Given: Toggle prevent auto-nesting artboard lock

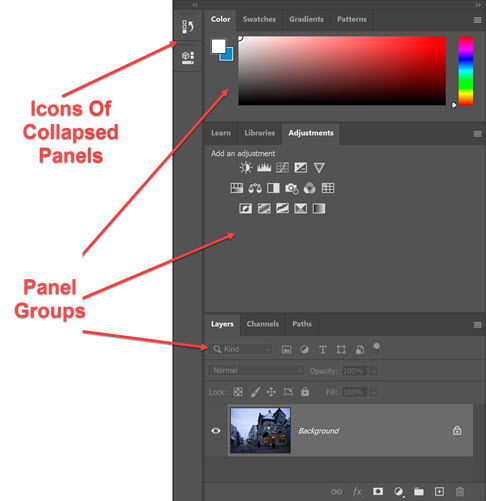Looking at the screenshot, I should [x=288, y=392].
